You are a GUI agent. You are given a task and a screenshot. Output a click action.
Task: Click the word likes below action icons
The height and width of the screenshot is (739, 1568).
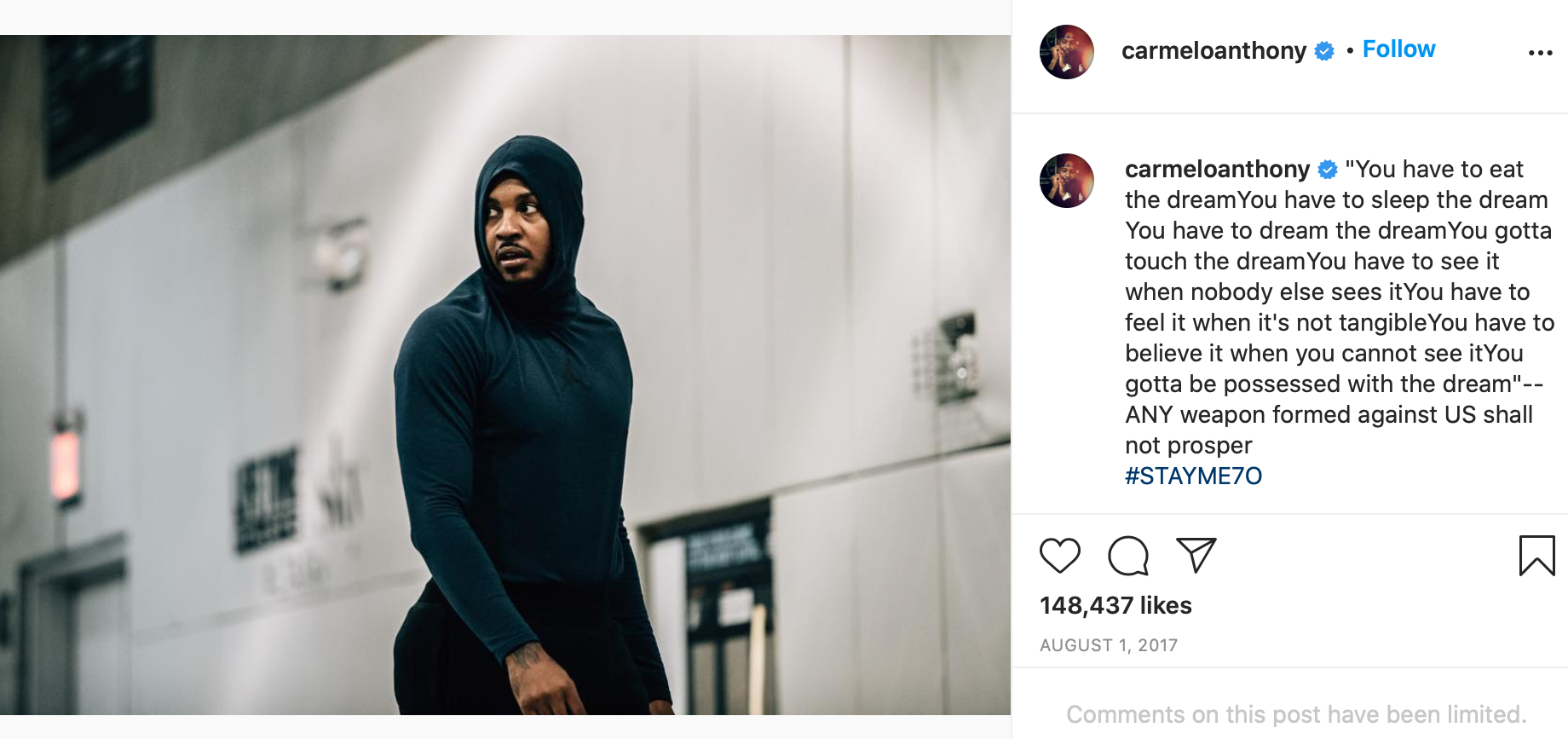tap(1166, 605)
